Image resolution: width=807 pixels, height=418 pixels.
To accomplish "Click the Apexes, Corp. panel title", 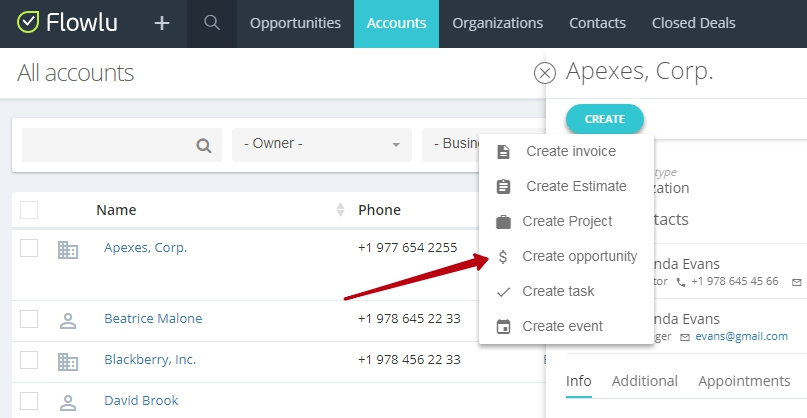I will 640,71.
